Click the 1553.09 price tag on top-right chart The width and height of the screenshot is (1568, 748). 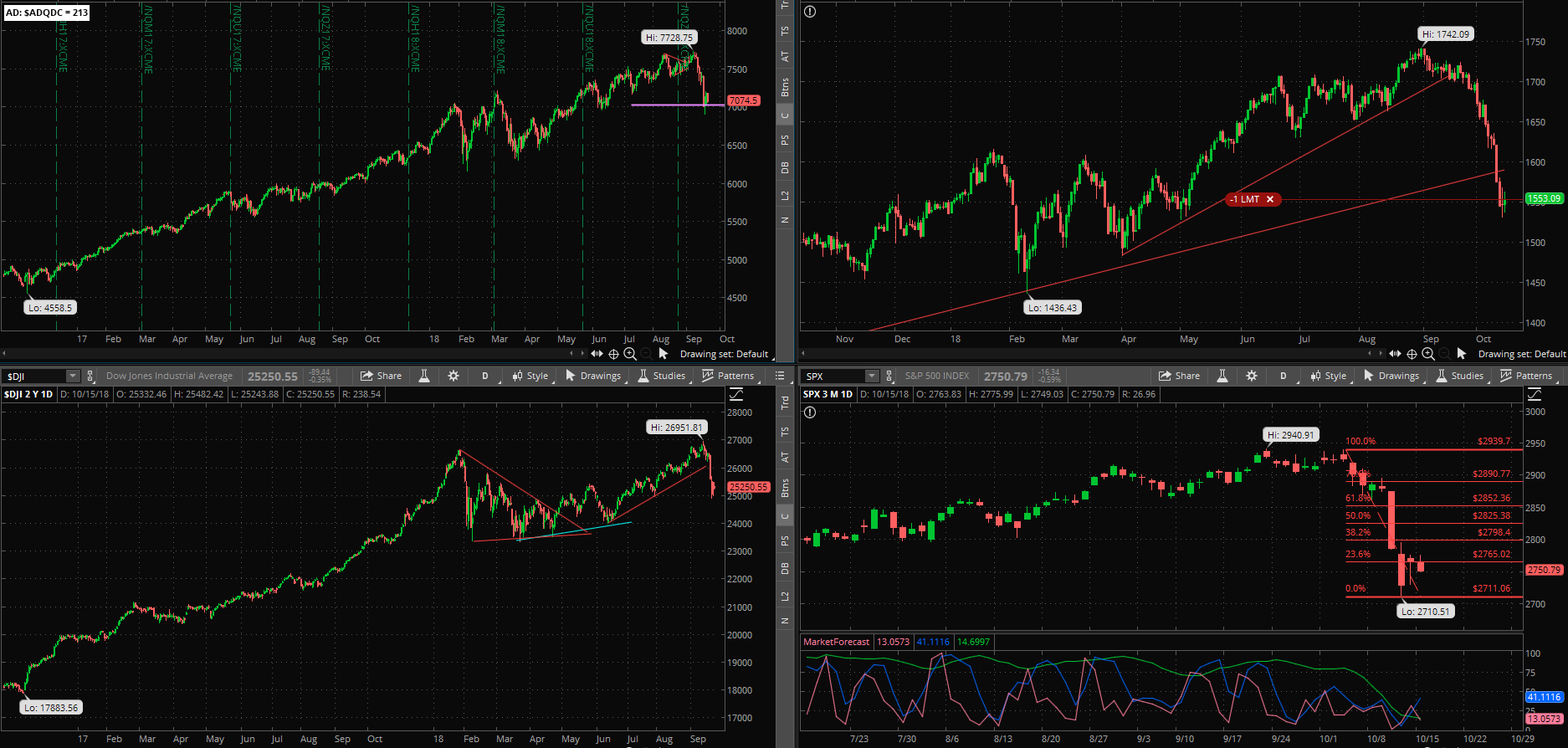coord(1544,198)
